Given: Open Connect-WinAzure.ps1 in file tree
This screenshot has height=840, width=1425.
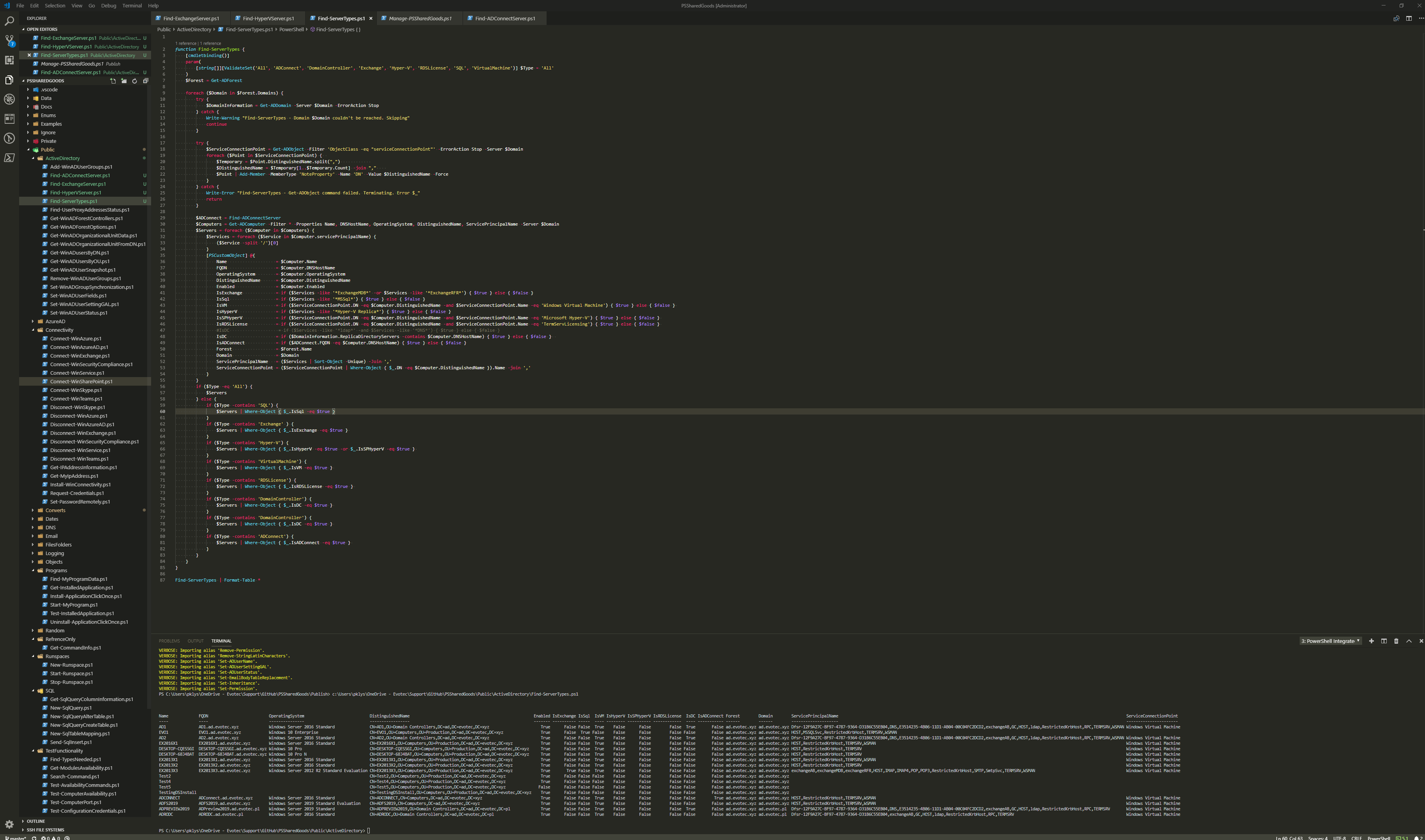Looking at the screenshot, I should coord(75,338).
